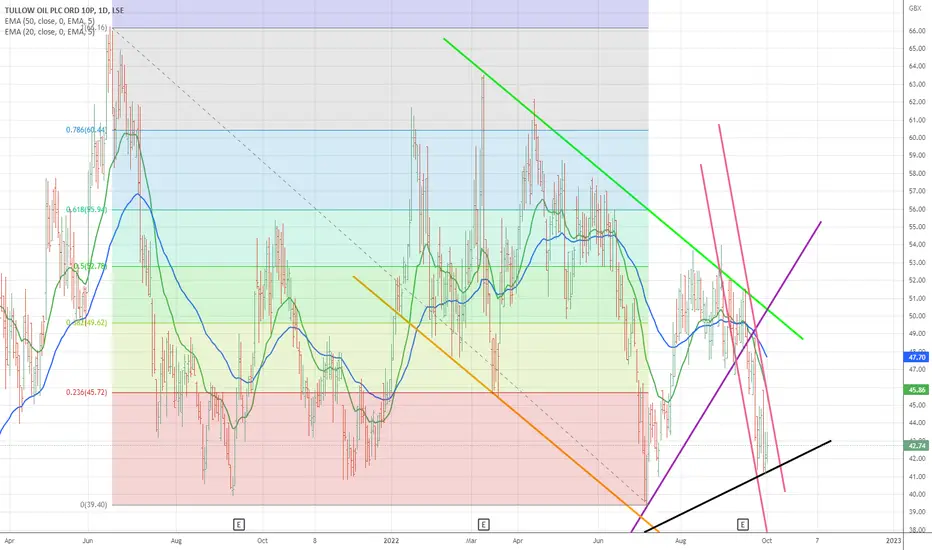Click the GBX currency label
This screenshot has width=932, height=550.
[x=915, y=8]
